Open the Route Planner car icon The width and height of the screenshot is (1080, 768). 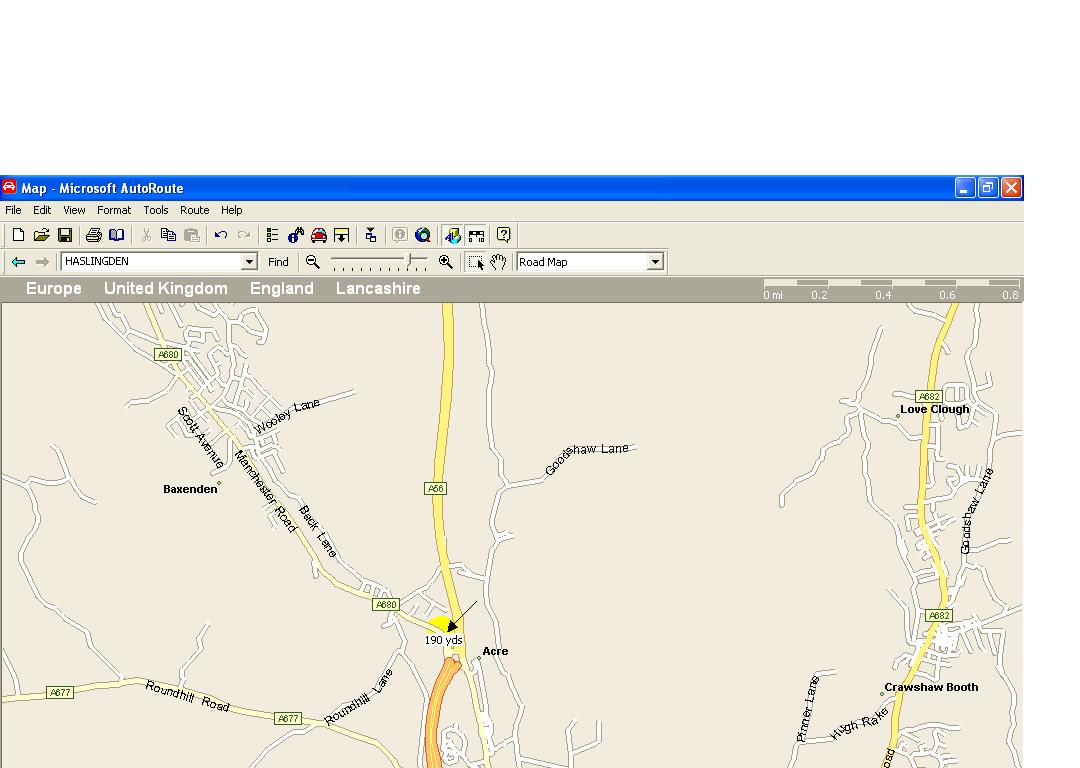click(319, 235)
